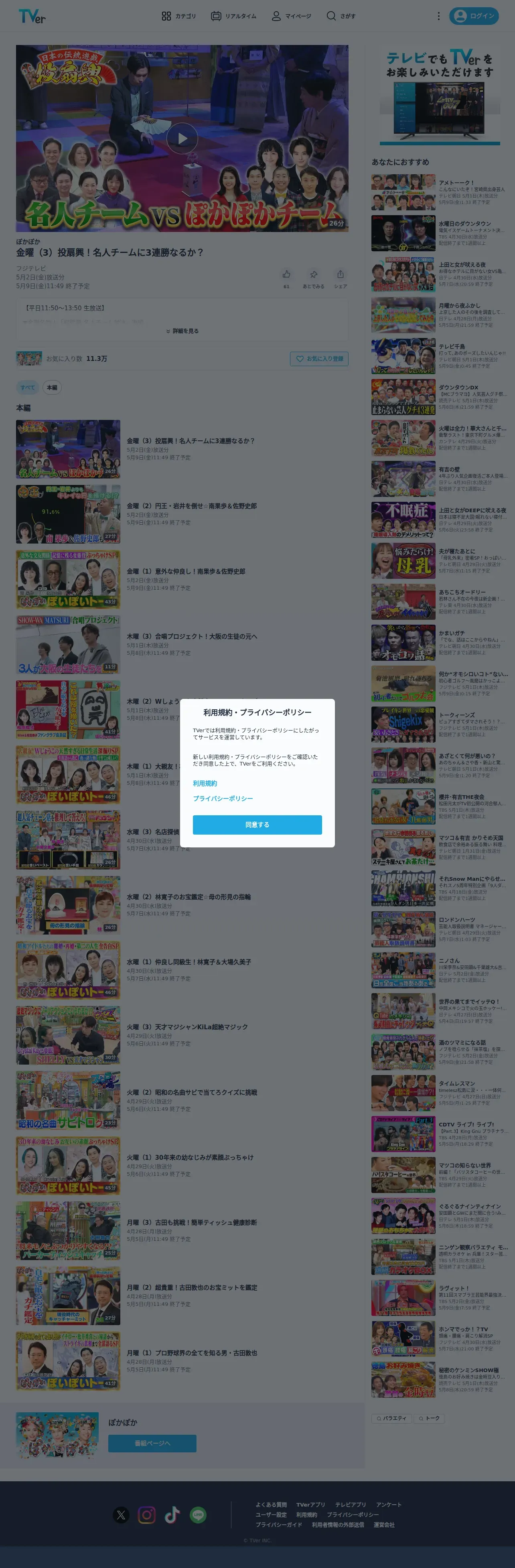The image size is (515, 1568).
Task: Open プライバシーガイド footer link
Action: click(278, 1525)
